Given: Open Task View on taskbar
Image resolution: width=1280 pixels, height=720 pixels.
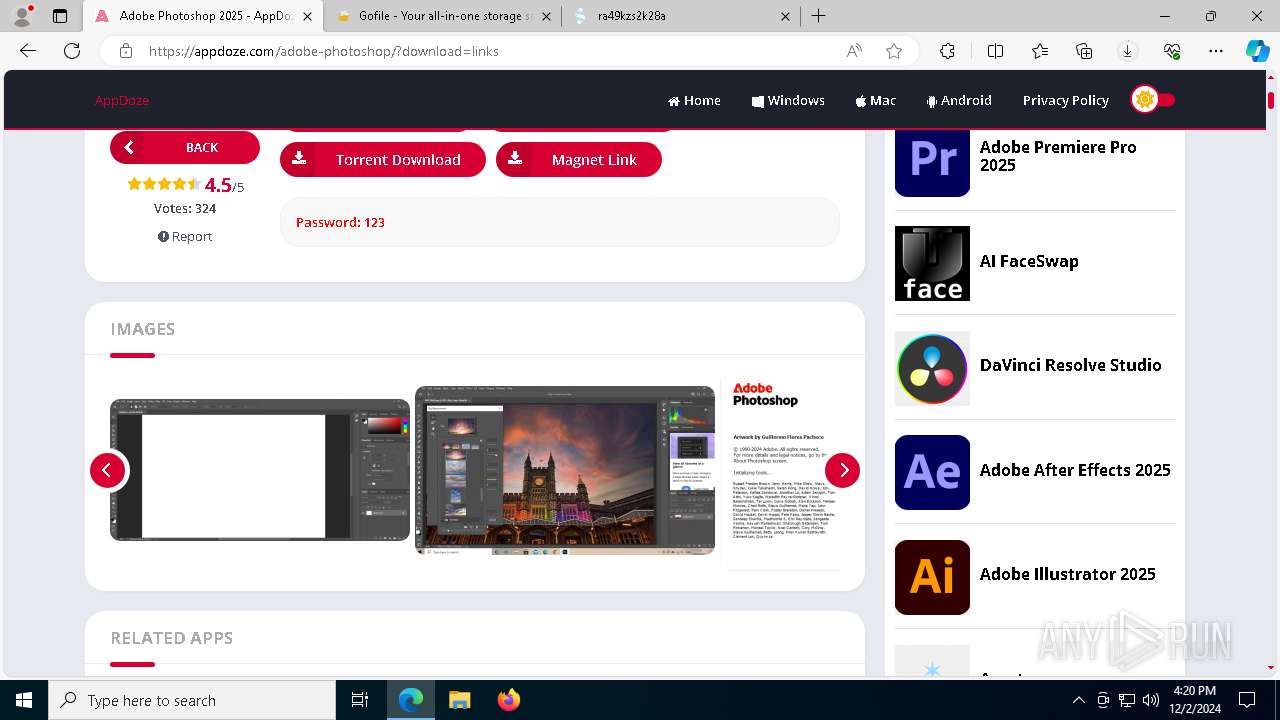Looking at the screenshot, I should point(360,700).
